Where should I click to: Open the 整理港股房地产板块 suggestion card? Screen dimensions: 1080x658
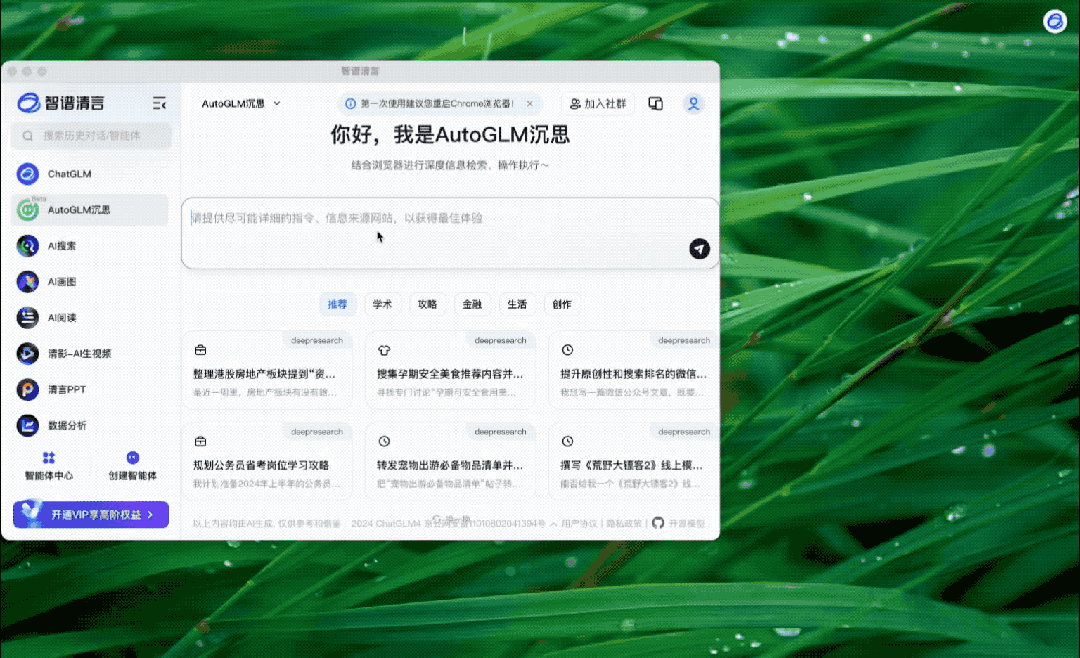(267, 370)
